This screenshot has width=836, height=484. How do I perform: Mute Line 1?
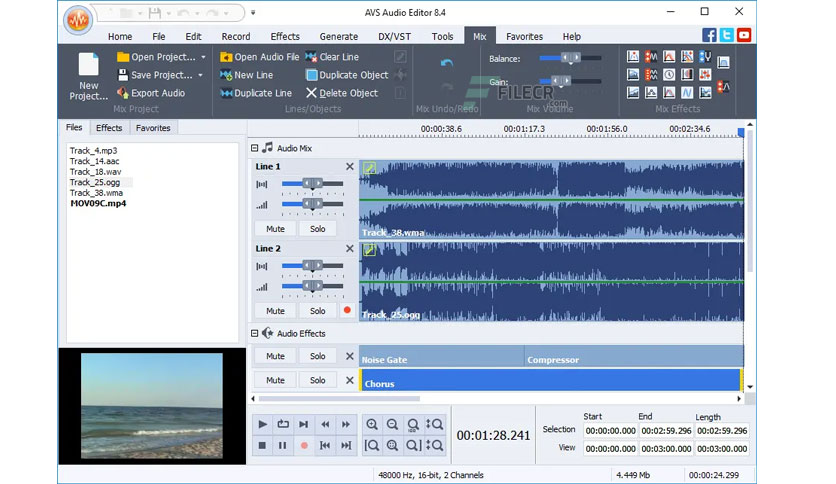(x=275, y=229)
